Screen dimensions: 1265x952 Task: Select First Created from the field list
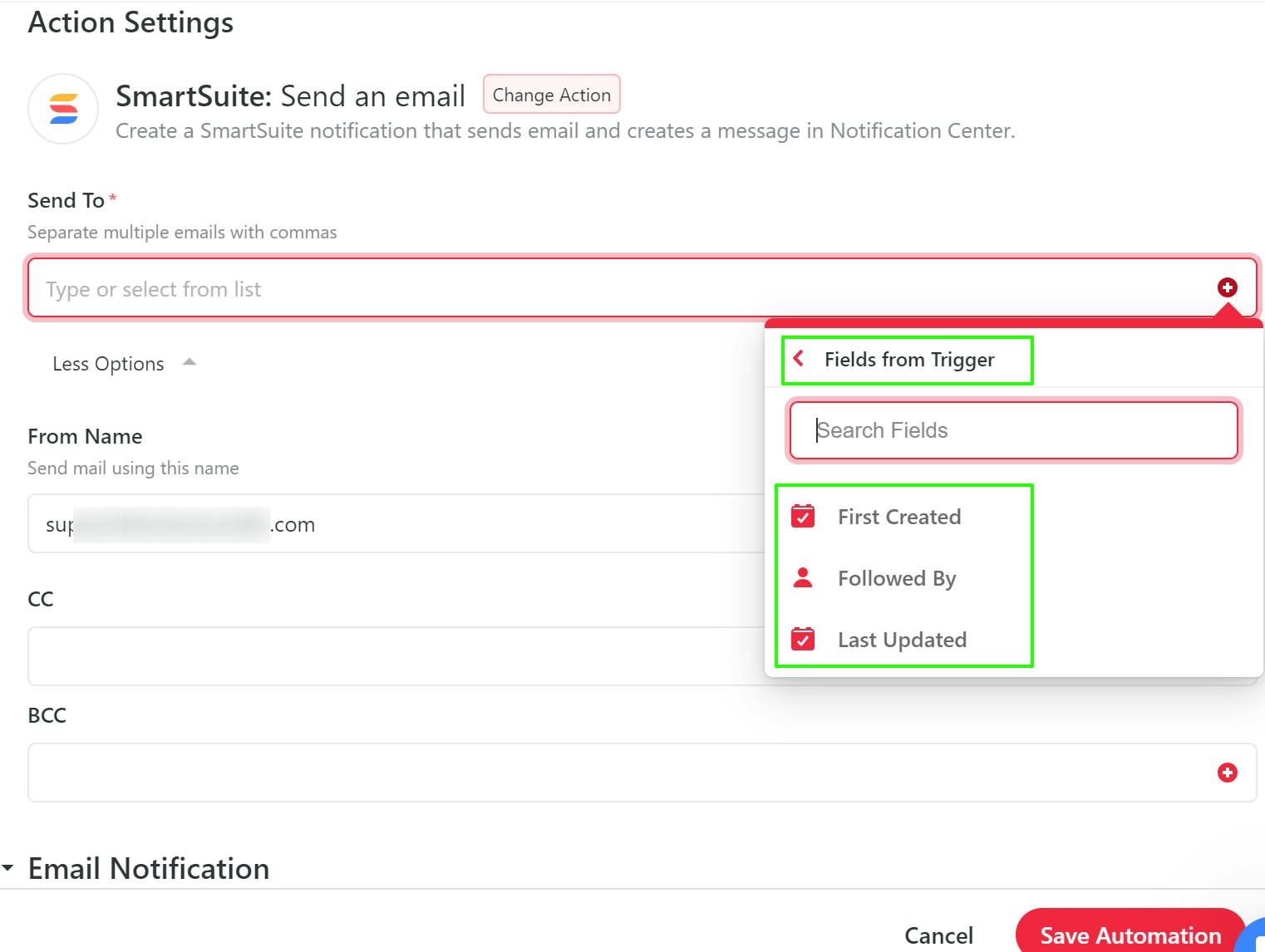(899, 517)
